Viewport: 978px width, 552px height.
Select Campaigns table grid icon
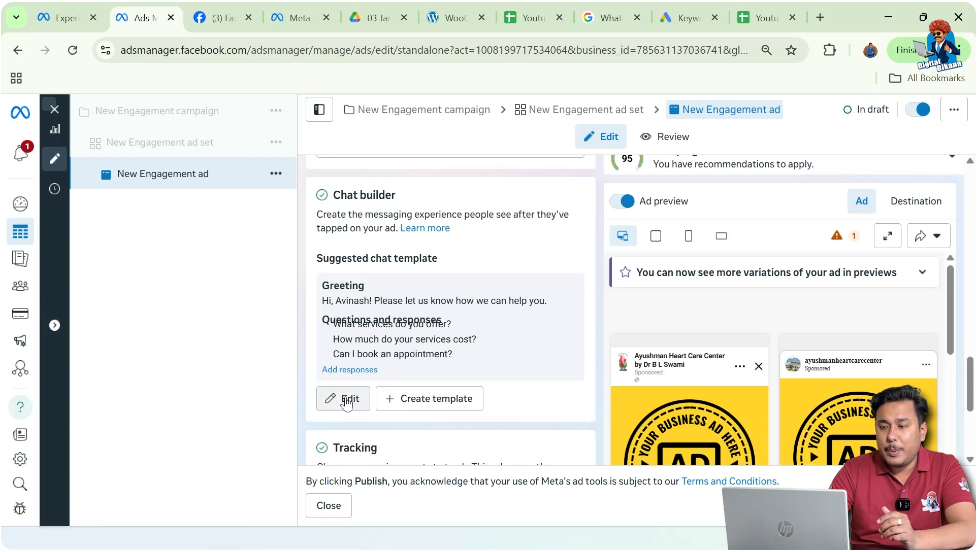click(20, 231)
